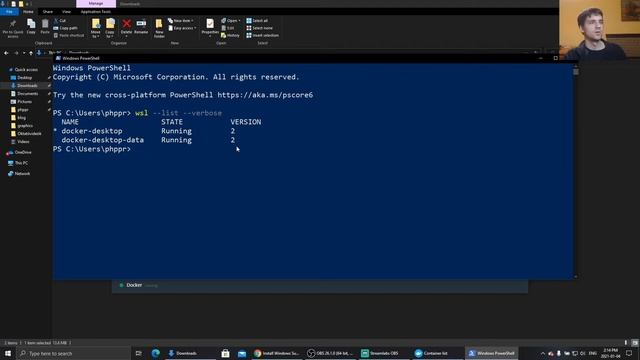Open the File tab in File Explorer
This screenshot has height=360, width=640.
pyautogui.click(x=9, y=12)
